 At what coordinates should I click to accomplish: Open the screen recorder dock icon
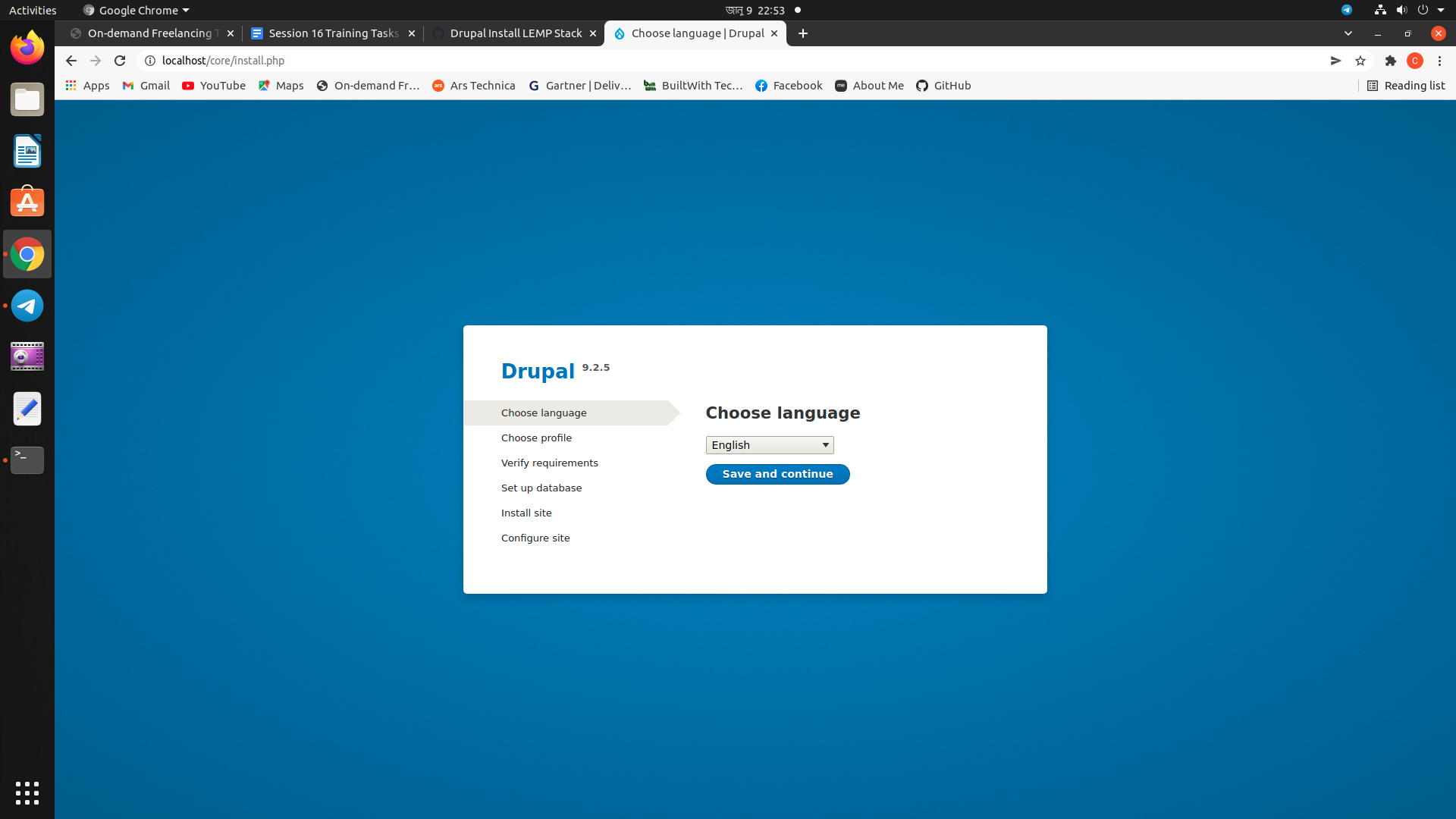(x=27, y=357)
